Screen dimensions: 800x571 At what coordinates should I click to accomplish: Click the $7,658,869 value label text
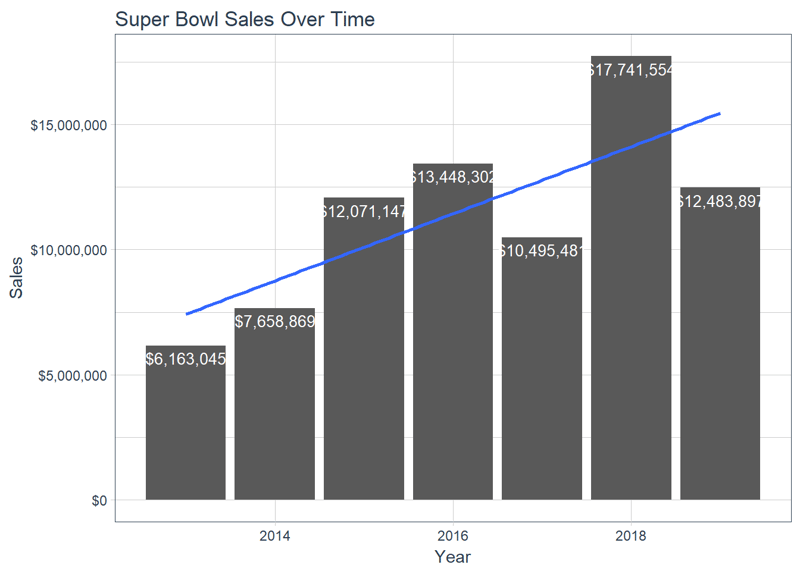[x=274, y=321]
